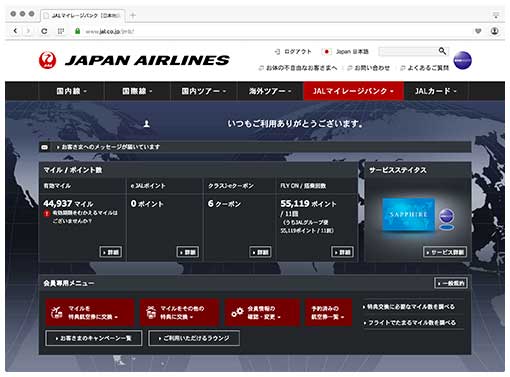Screen dimensions: 510x377
Task: Click the airplane ticket exchange icon
Action: coord(57,312)
